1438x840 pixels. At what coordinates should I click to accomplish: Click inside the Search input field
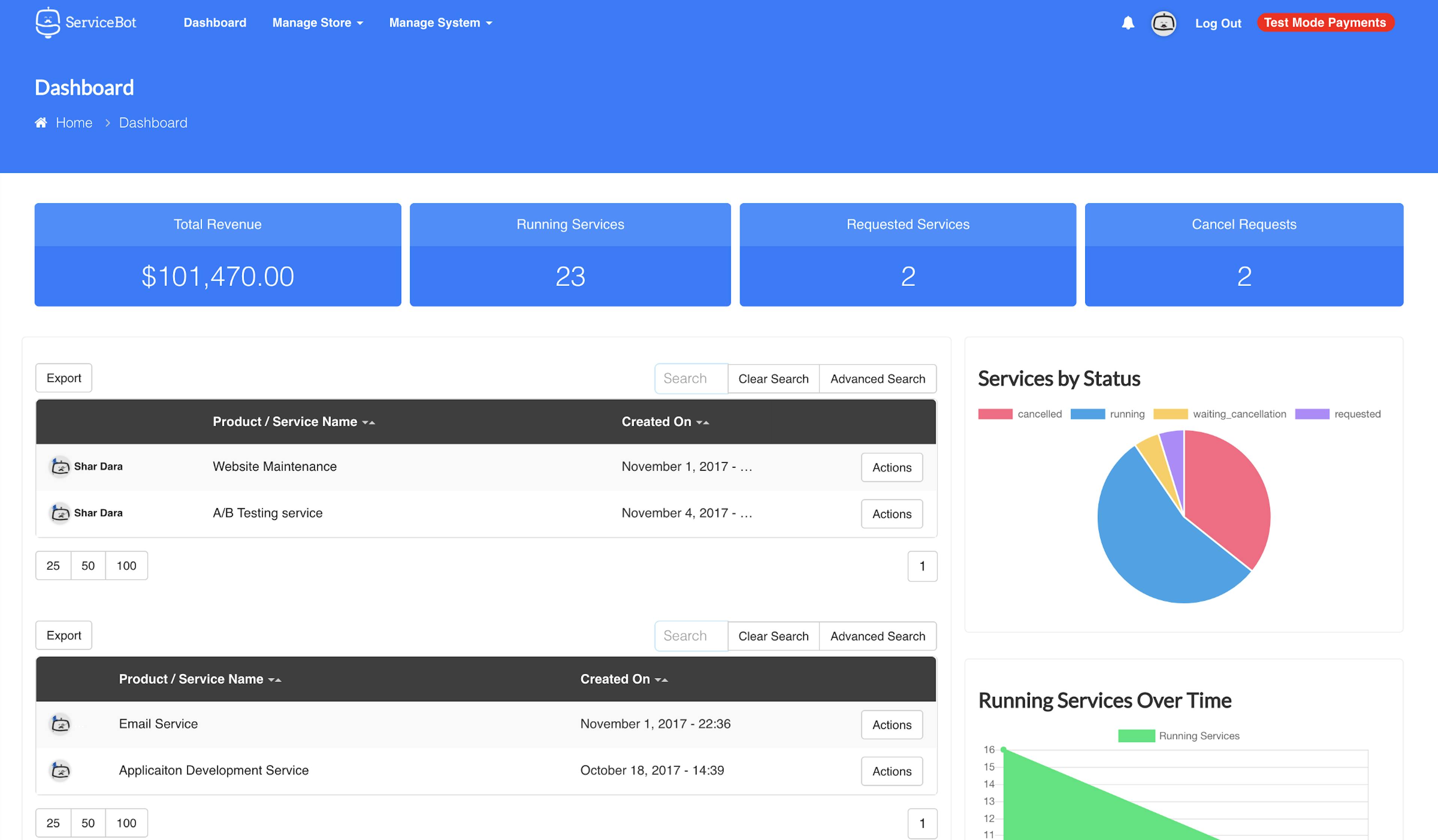[691, 378]
